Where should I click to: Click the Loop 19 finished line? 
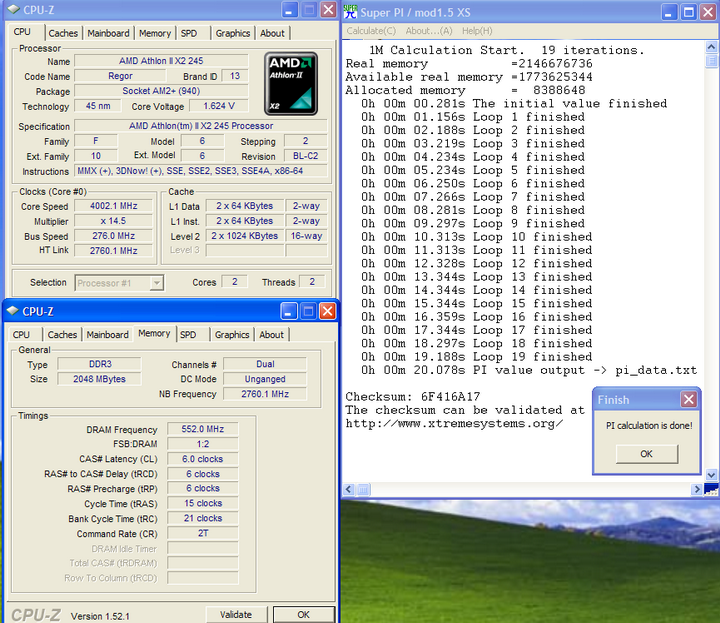(477, 357)
